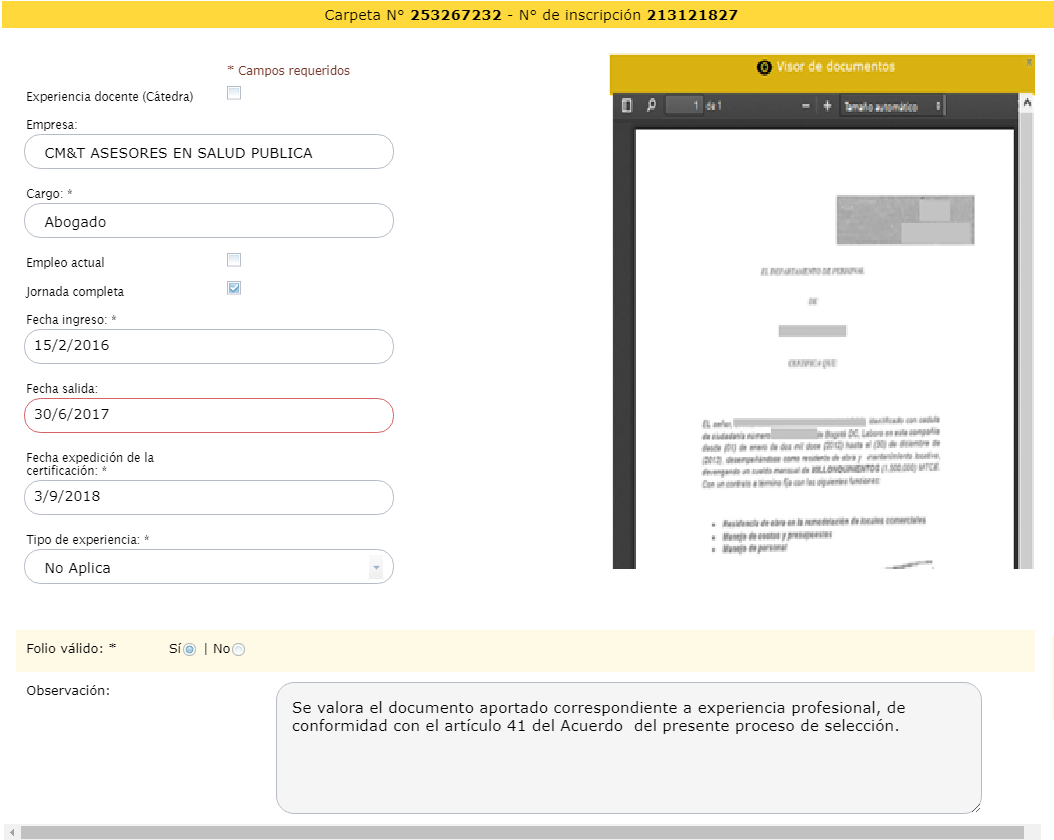Viewport: 1054px width, 840px height.
Task: Uncheck the Jornada completa checkbox
Action: point(234,289)
